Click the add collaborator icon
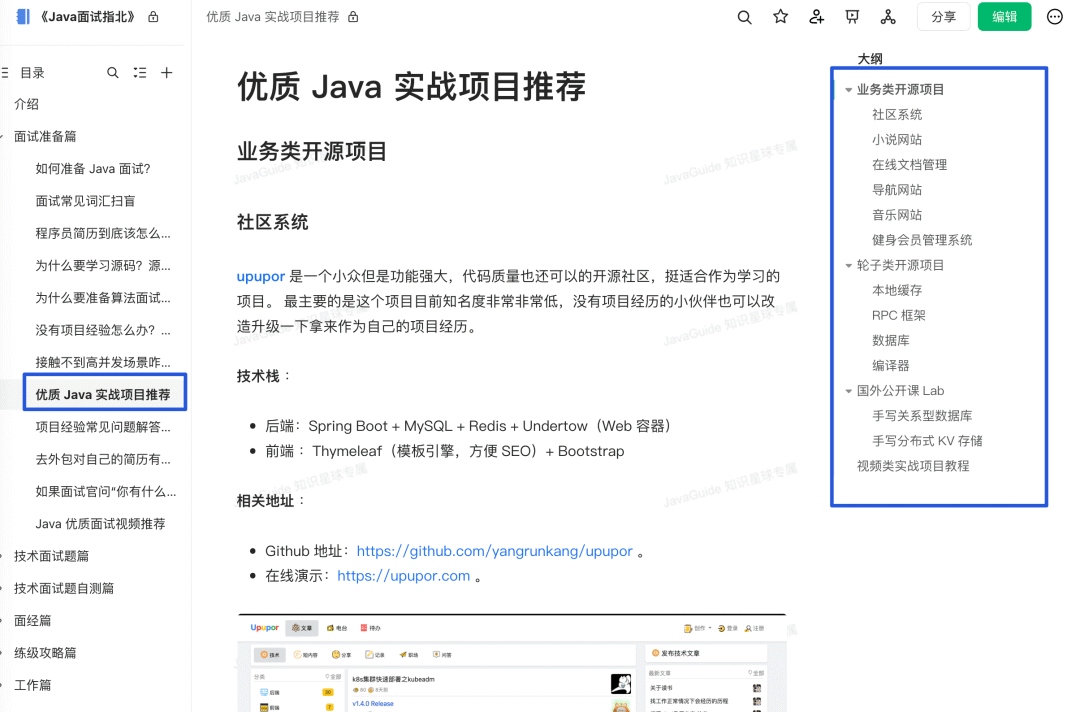Image resolution: width=1080 pixels, height=712 pixels. coord(816,17)
